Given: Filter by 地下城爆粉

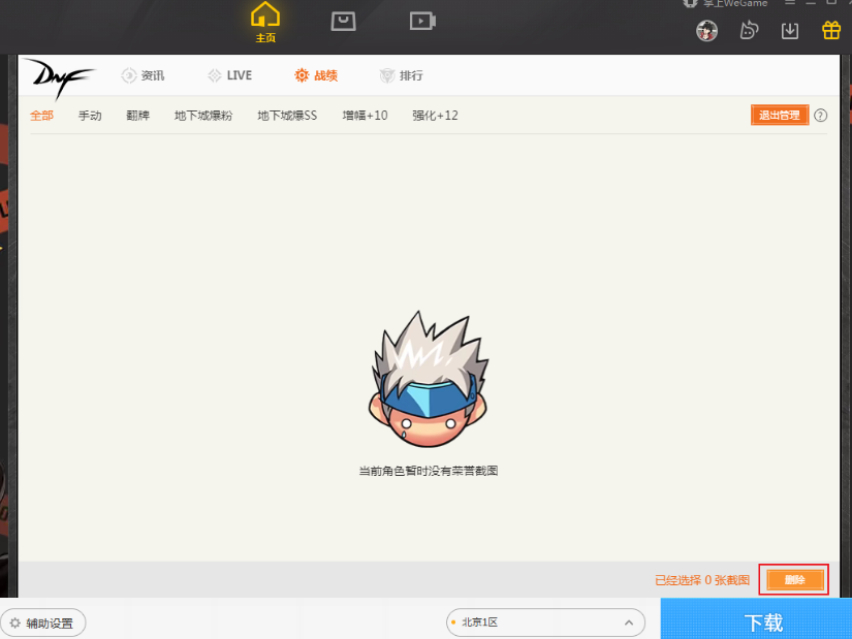Looking at the screenshot, I should [x=203, y=115].
